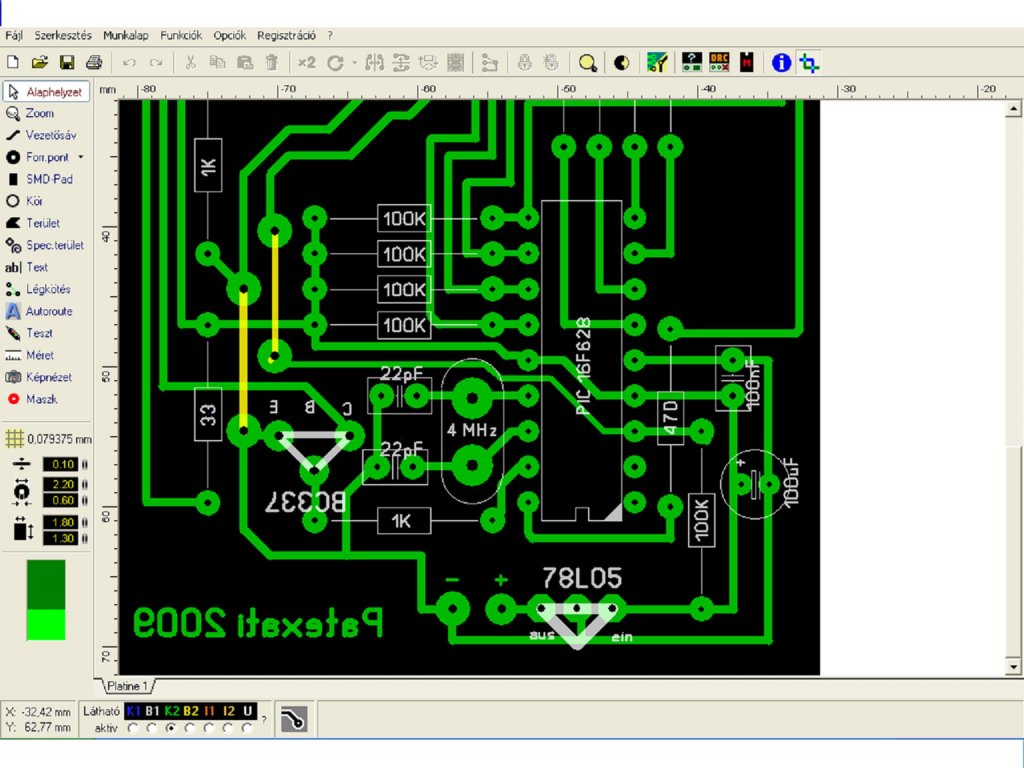Expand the rotate tool dropdown arrow
This screenshot has width=1024, height=768.
pos(355,63)
